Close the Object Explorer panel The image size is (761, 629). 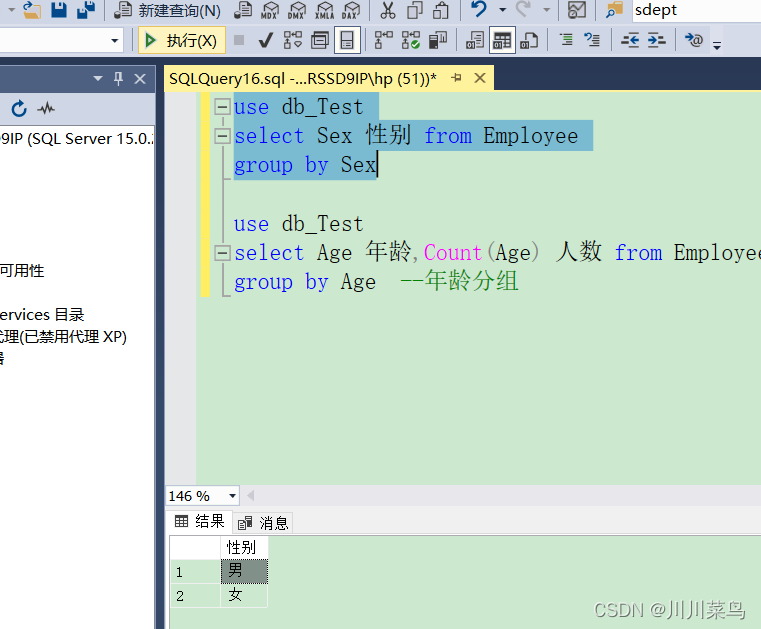click(140, 78)
